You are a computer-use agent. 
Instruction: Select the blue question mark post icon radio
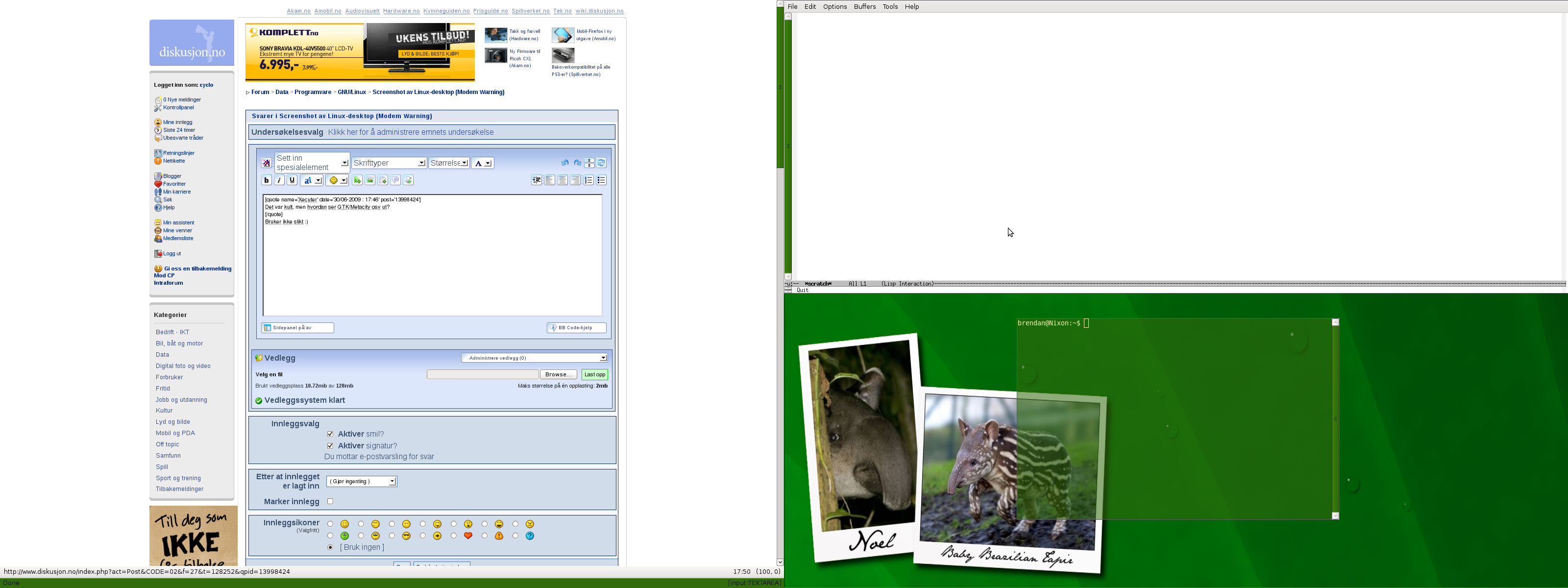(x=515, y=536)
